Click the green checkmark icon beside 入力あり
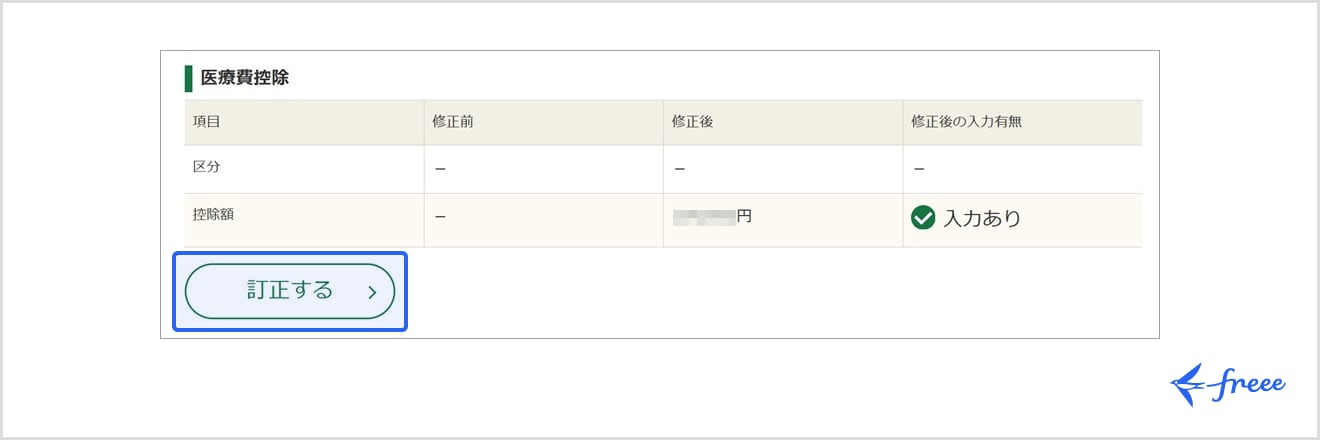 click(923, 218)
